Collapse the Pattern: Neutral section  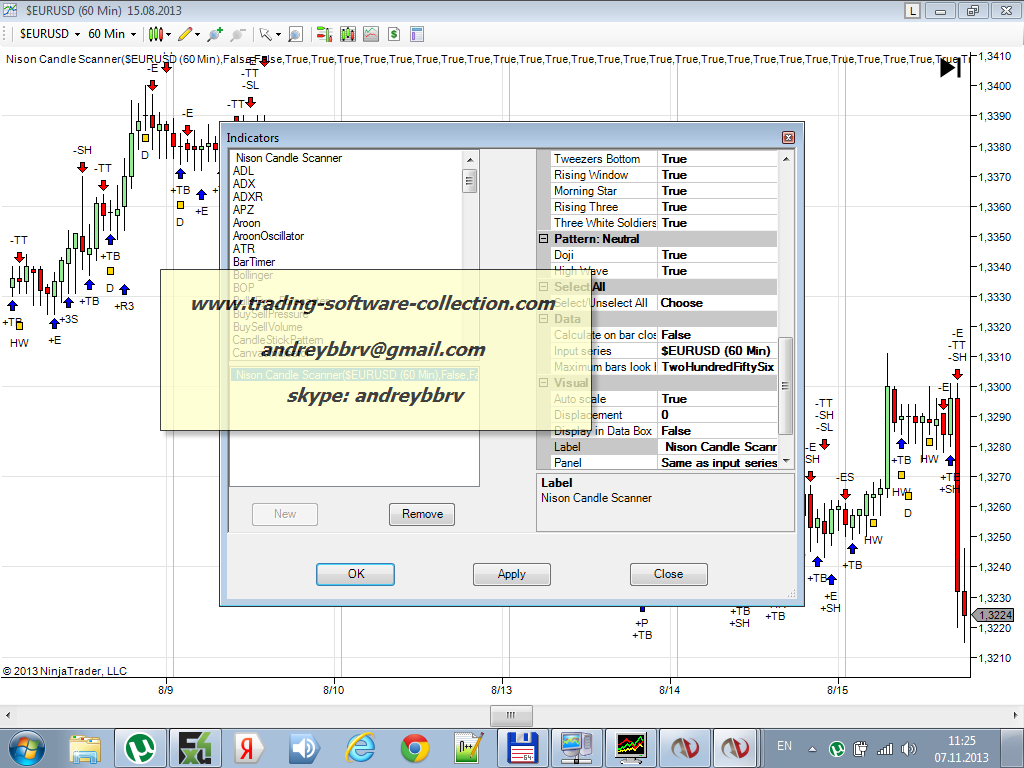tap(544, 239)
